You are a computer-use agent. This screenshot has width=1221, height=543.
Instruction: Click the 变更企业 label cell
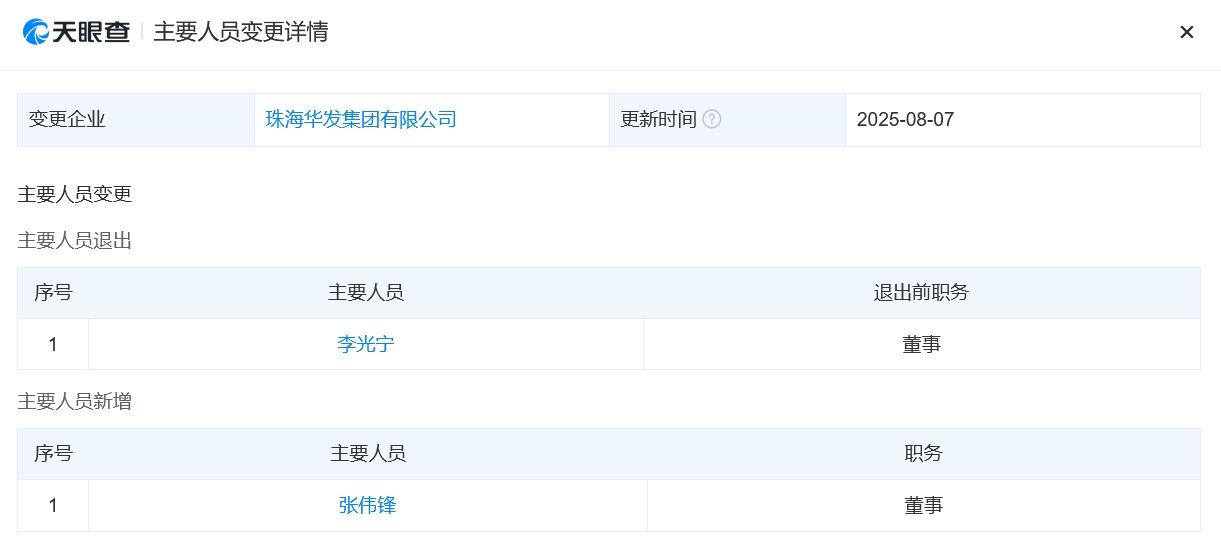(x=136, y=120)
